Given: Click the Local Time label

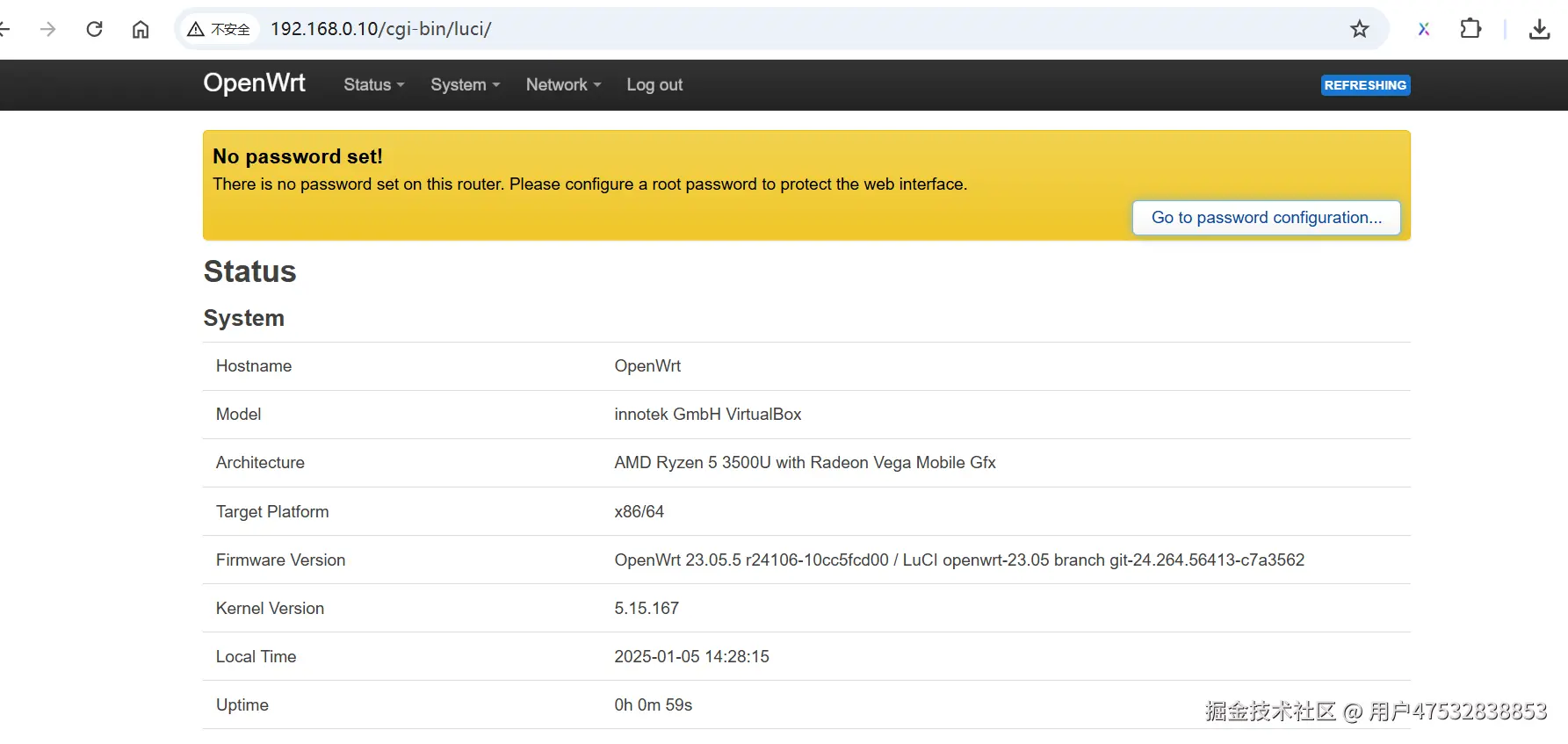Looking at the screenshot, I should point(256,657).
